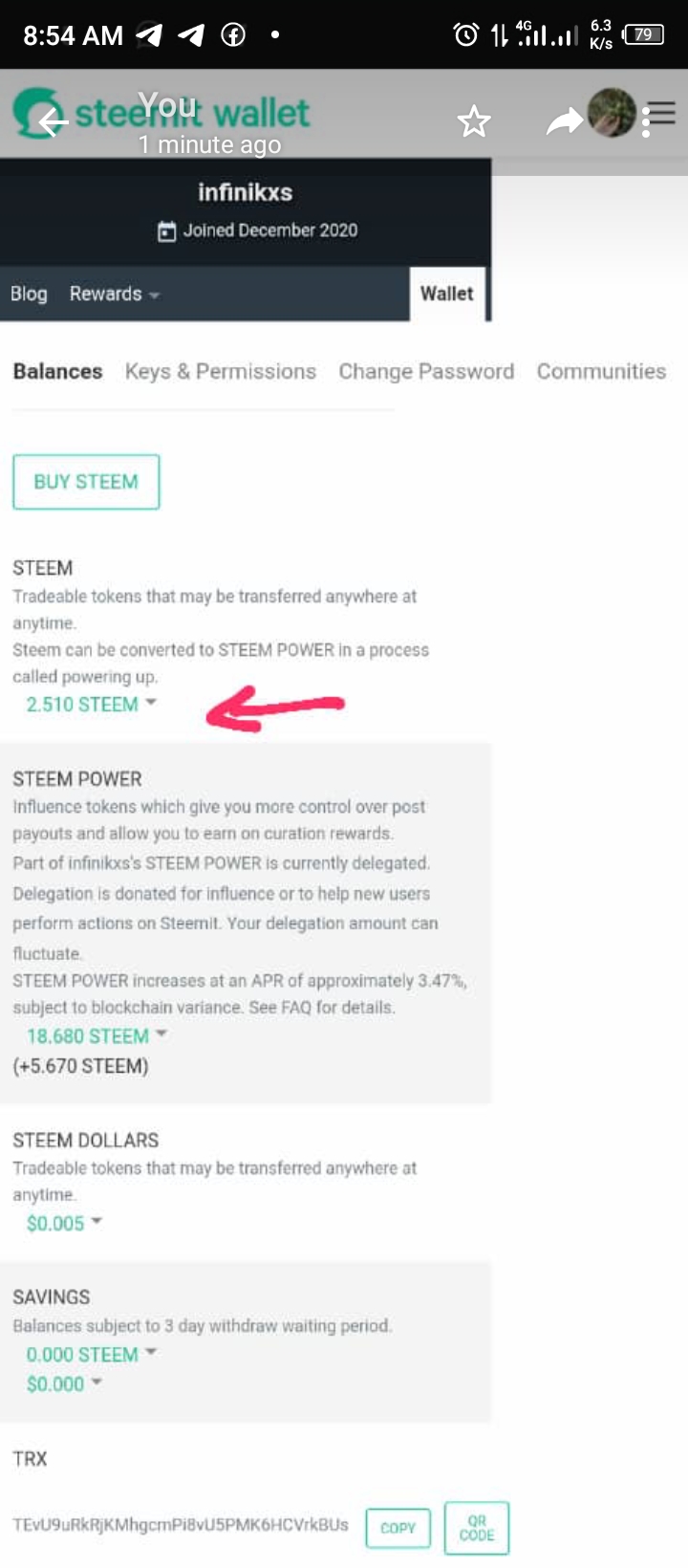Open the hamburger menu icon
Viewport: 688px width, 1568px height.
663,115
